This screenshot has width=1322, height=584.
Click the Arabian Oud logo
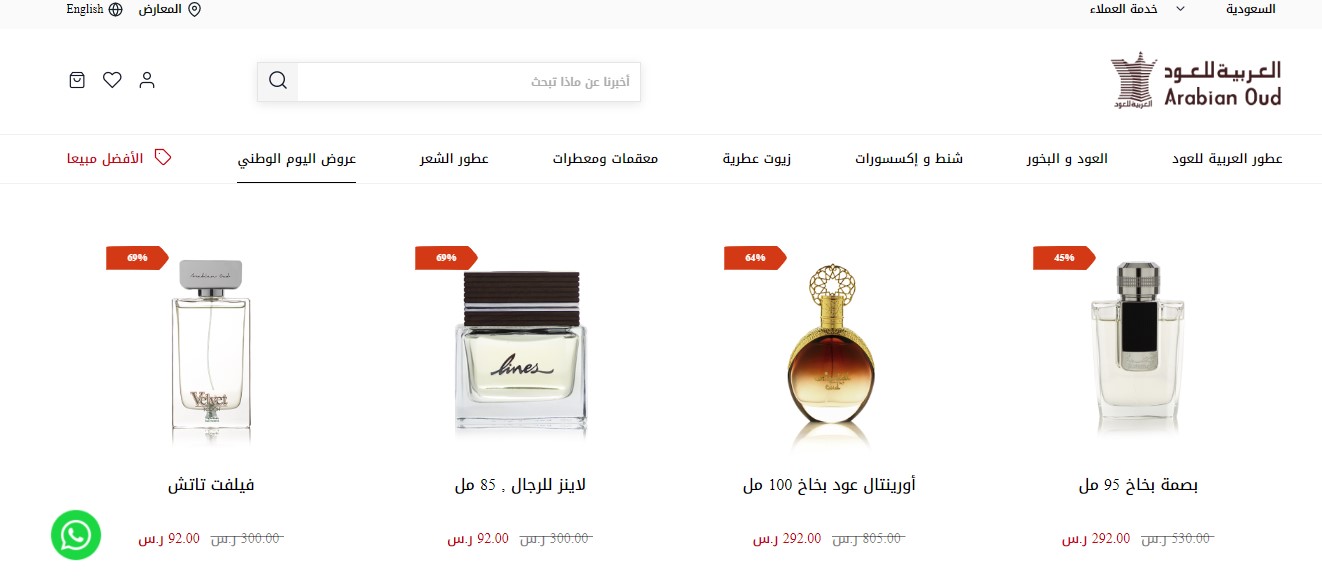click(x=1196, y=83)
